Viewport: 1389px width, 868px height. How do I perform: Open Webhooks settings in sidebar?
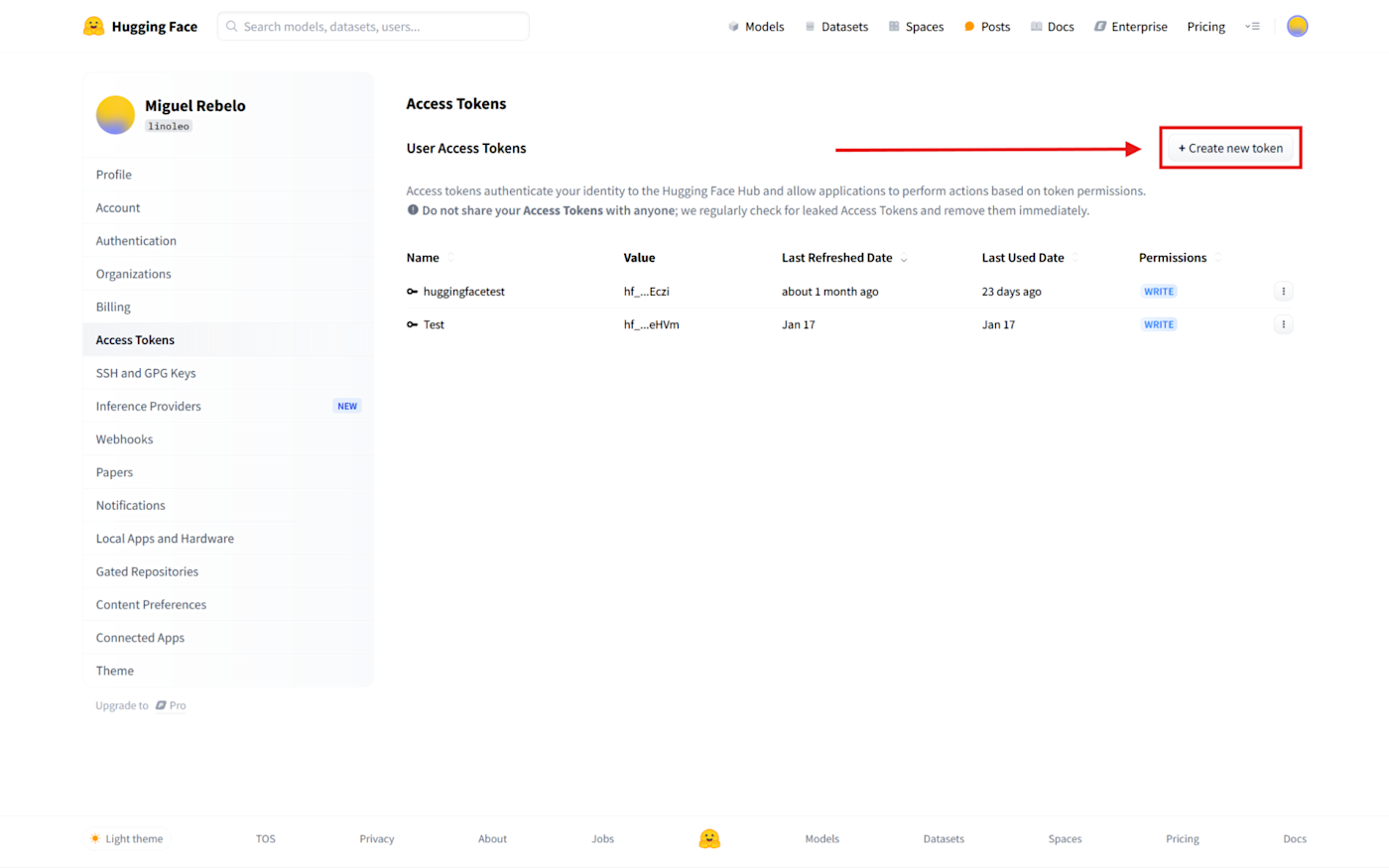click(x=228, y=439)
